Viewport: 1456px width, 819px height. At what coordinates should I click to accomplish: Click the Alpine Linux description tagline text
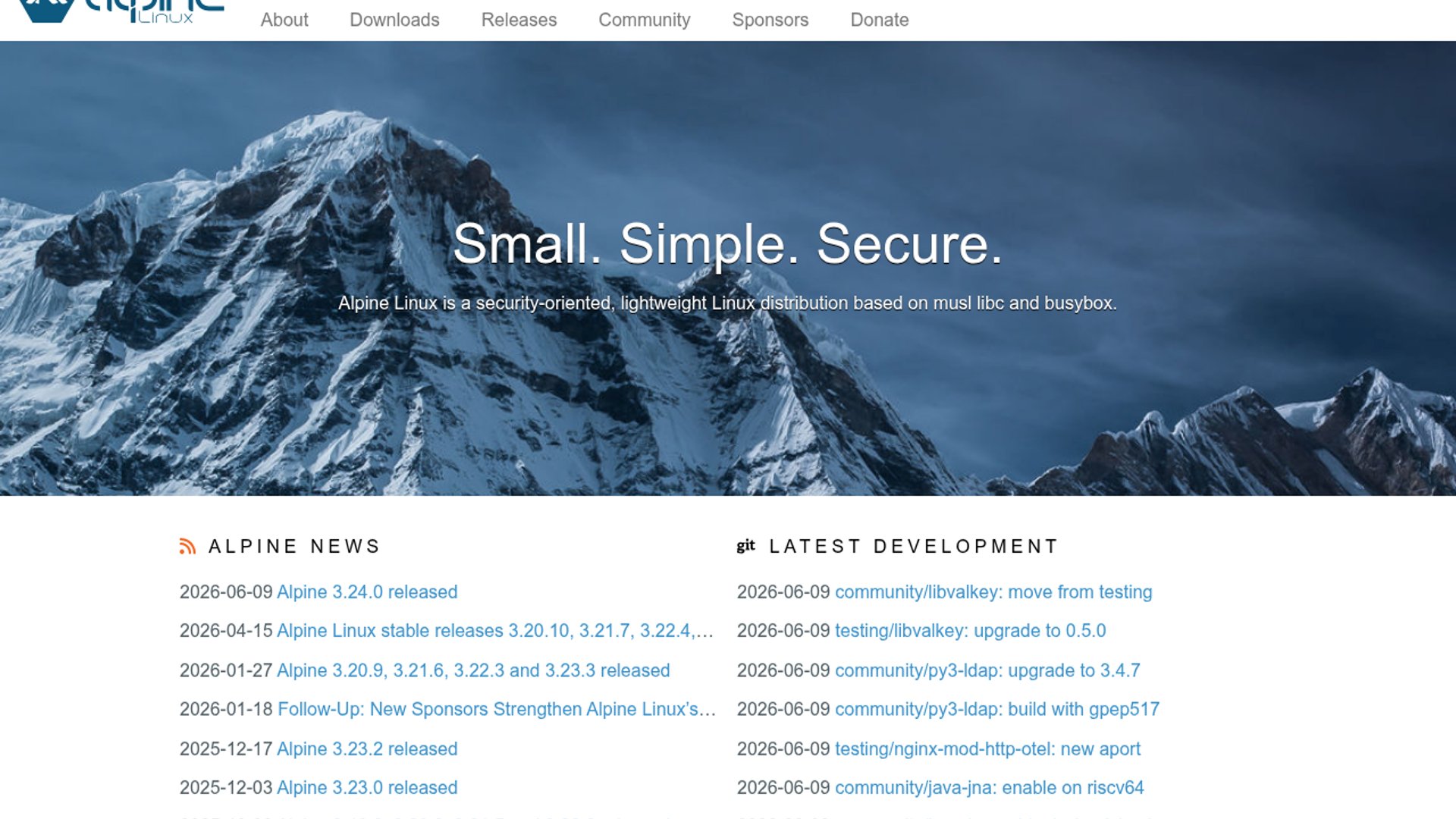pos(727,303)
